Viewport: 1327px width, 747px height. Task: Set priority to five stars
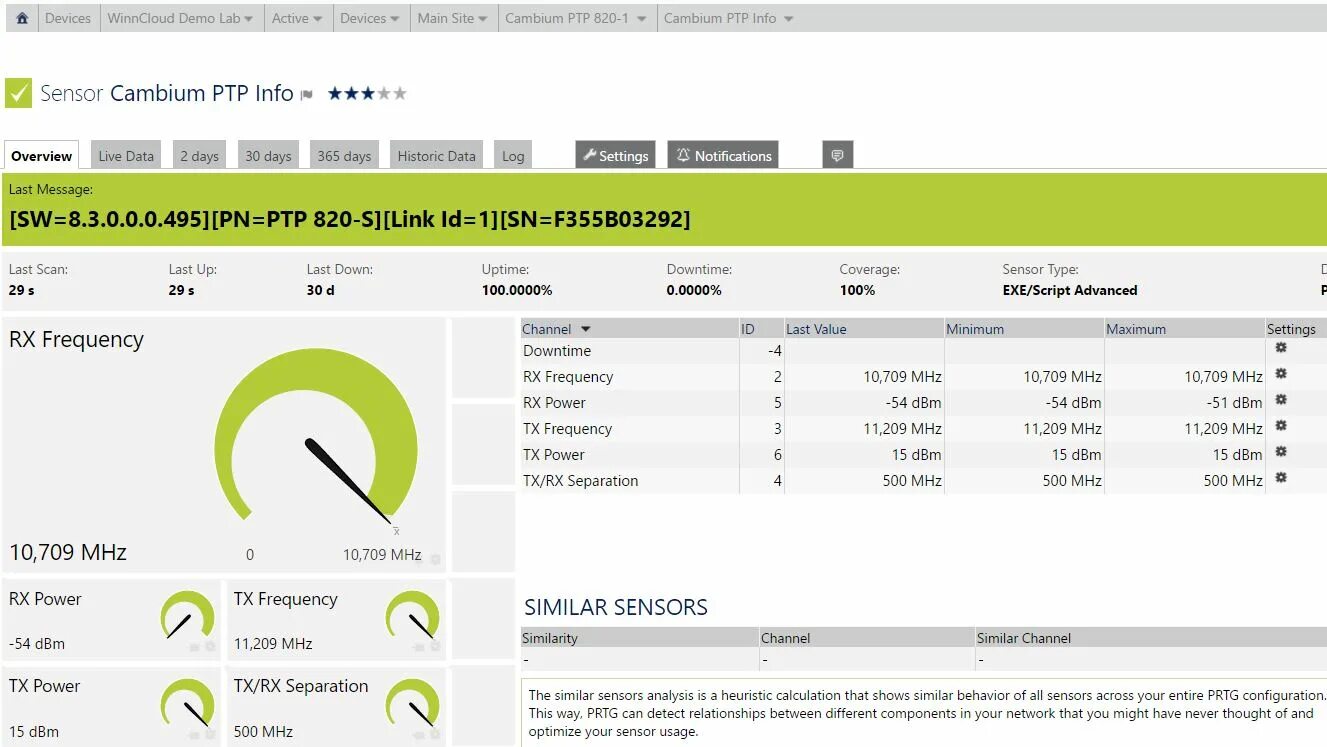400,93
